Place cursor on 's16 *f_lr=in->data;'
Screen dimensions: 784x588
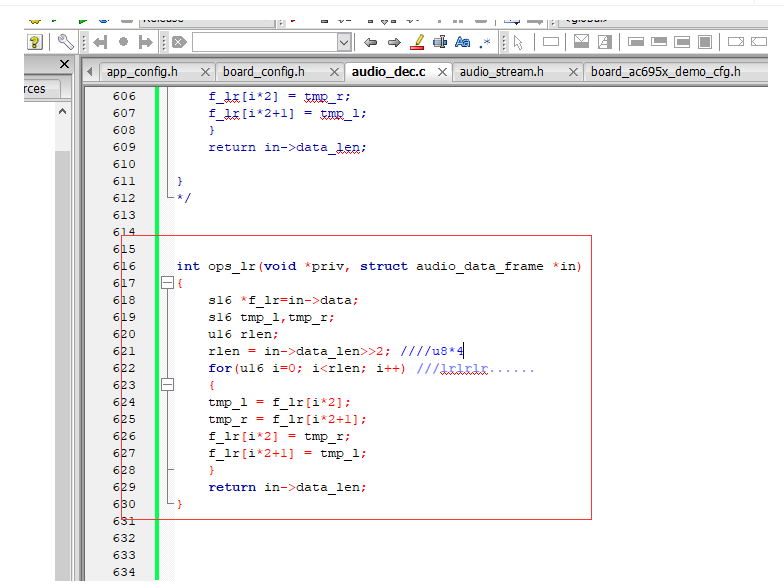click(283, 300)
